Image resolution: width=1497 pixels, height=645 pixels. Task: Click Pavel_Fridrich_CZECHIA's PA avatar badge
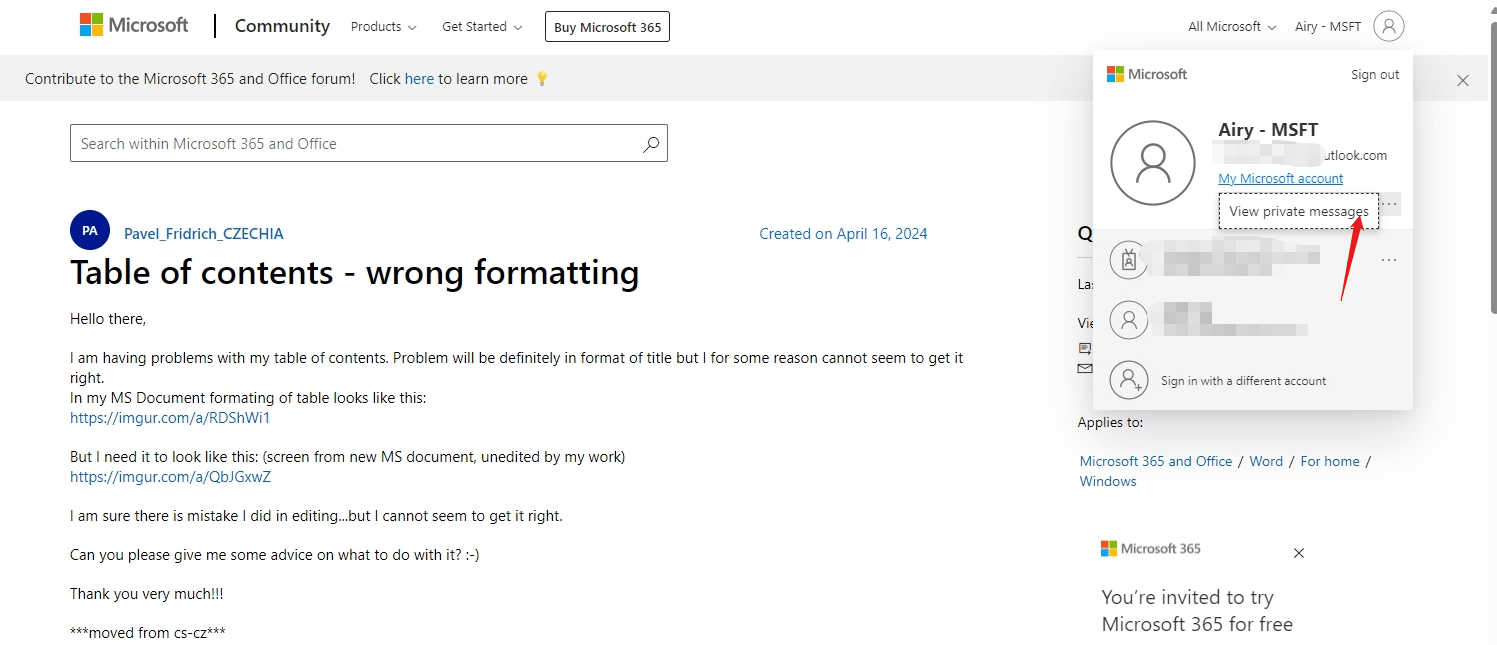90,230
